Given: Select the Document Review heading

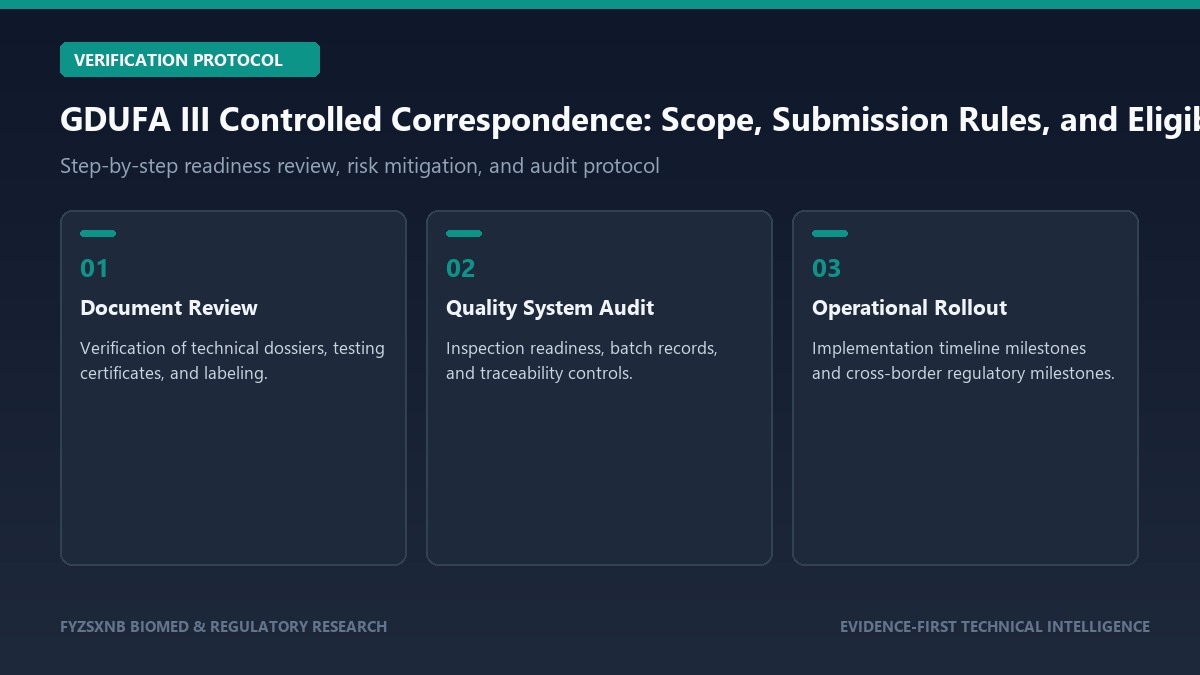Looking at the screenshot, I should (169, 308).
